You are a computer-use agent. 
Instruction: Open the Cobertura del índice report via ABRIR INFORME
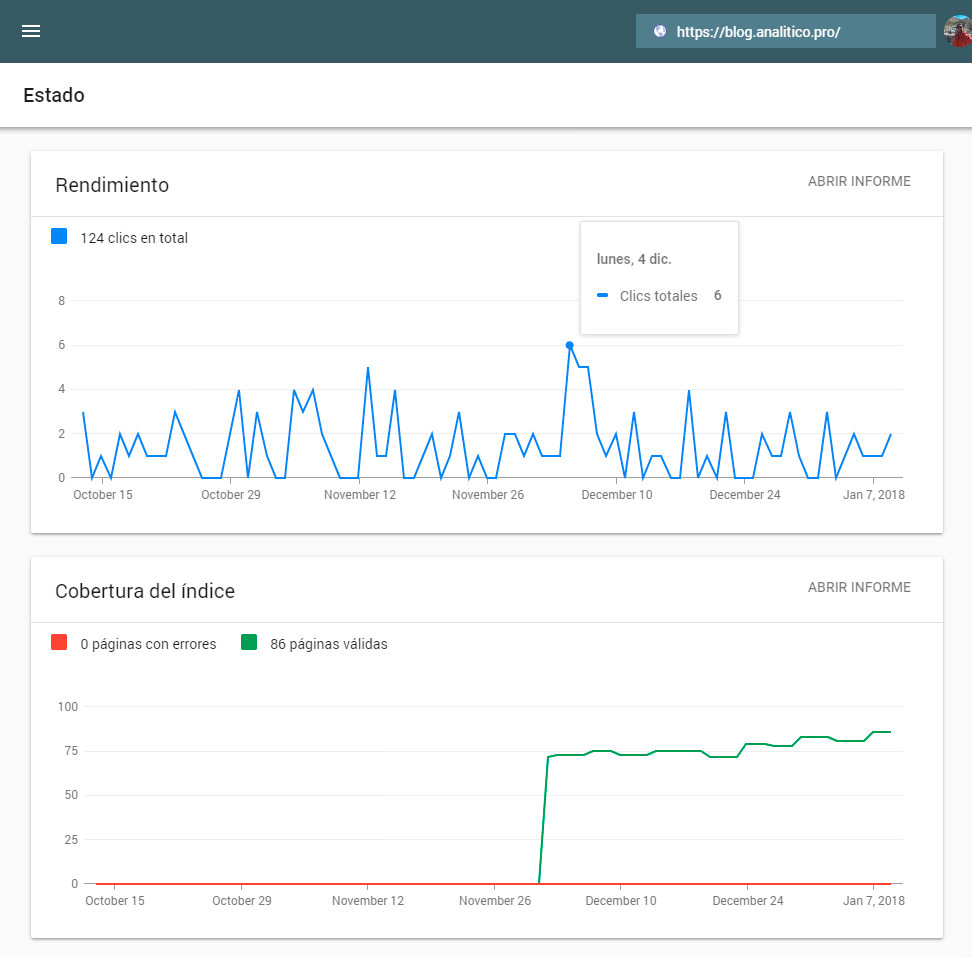pos(859,587)
